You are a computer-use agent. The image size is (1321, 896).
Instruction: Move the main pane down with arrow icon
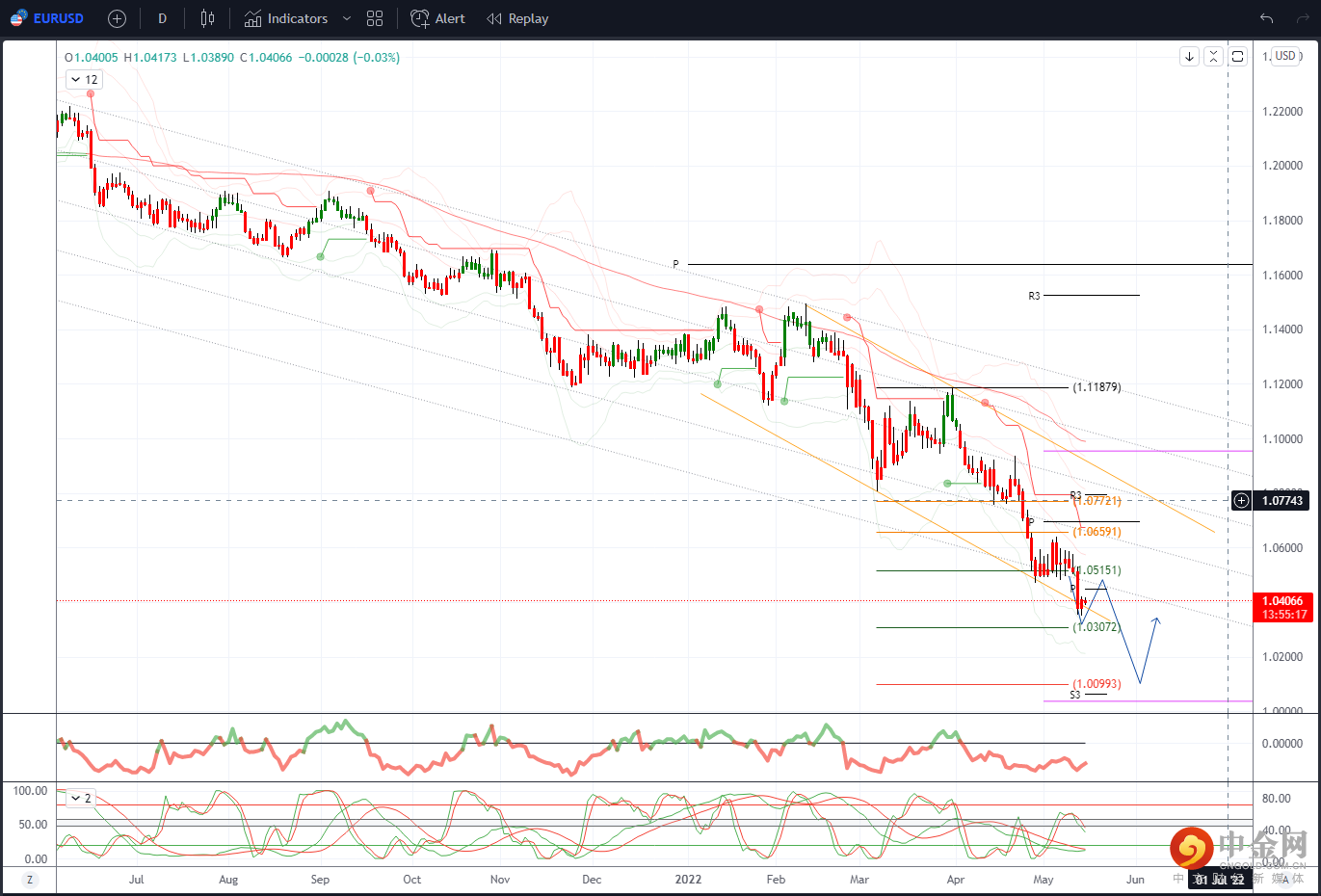point(1189,57)
